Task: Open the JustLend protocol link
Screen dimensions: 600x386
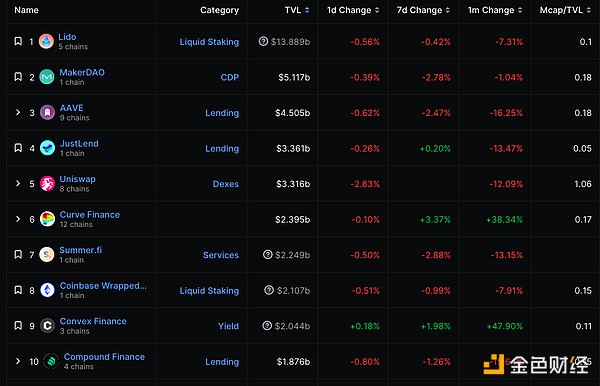Action: coord(79,143)
